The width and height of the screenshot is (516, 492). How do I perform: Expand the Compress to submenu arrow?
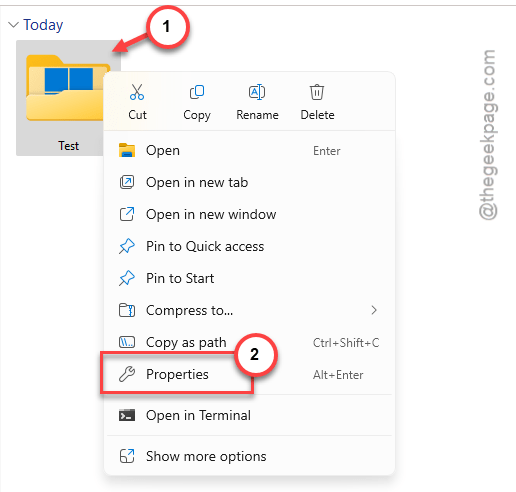[x=374, y=310]
